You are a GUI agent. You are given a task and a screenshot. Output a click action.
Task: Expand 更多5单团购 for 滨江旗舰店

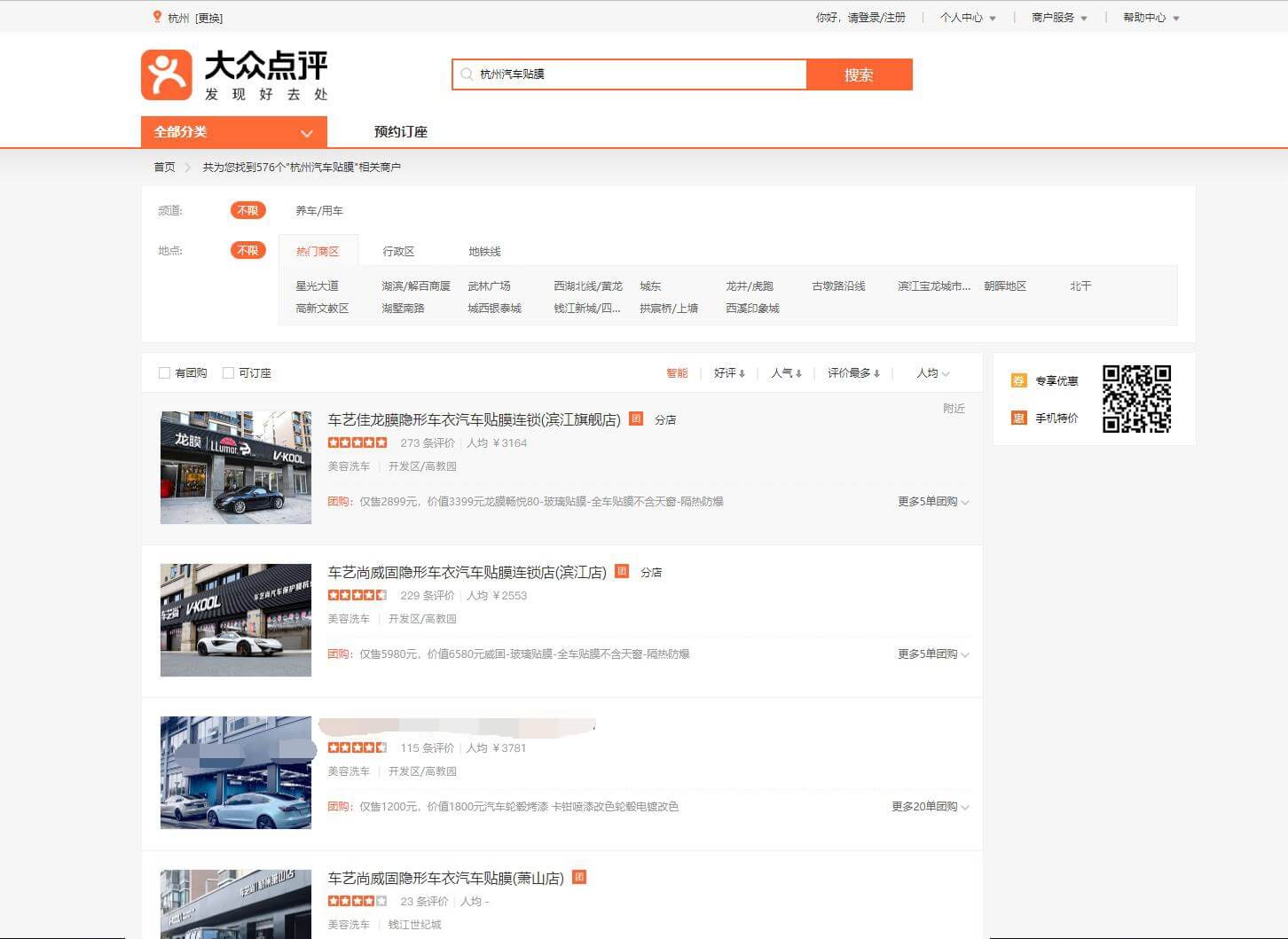point(932,502)
